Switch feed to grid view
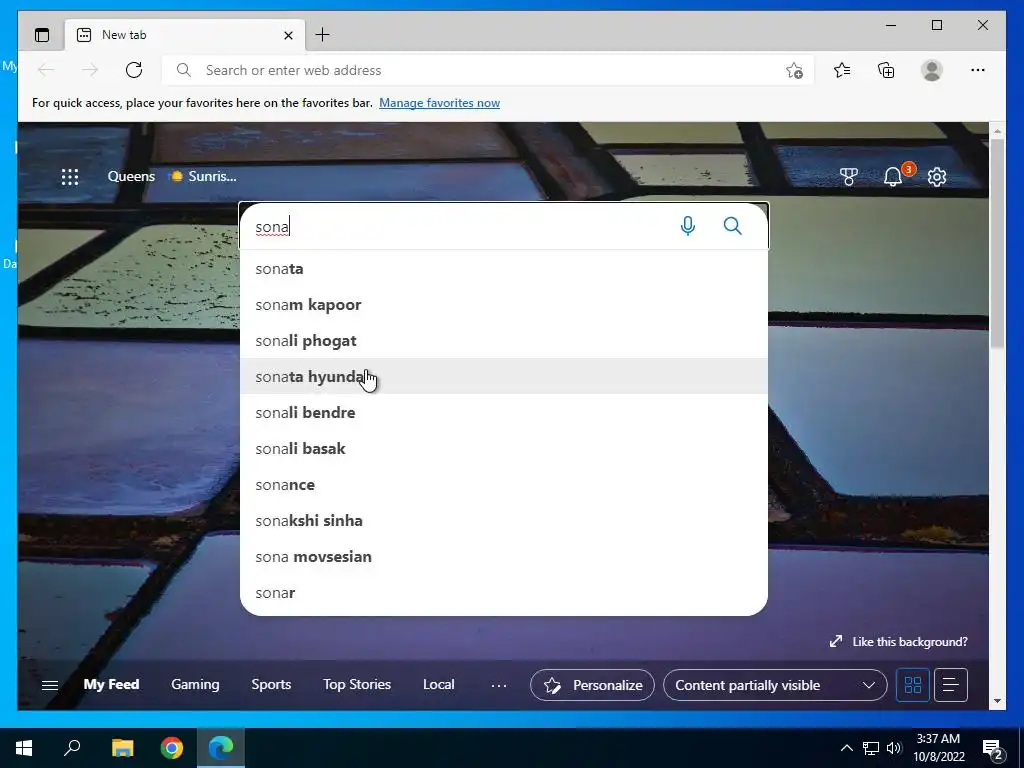 click(912, 685)
